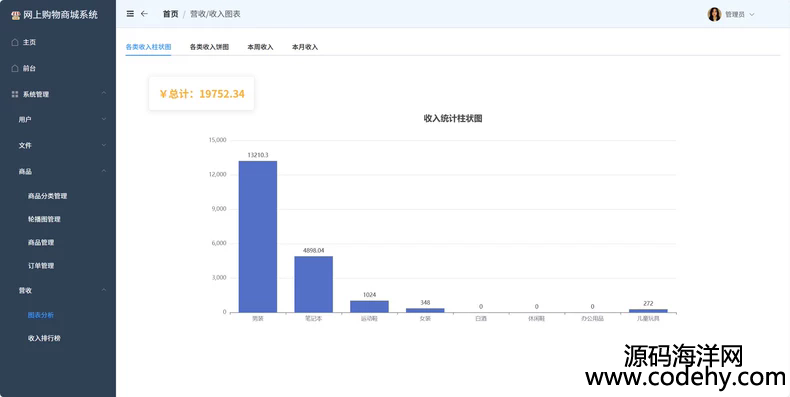Click the tallest bar labeled 13210.3
This screenshot has width=790, height=397.
point(257,237)
